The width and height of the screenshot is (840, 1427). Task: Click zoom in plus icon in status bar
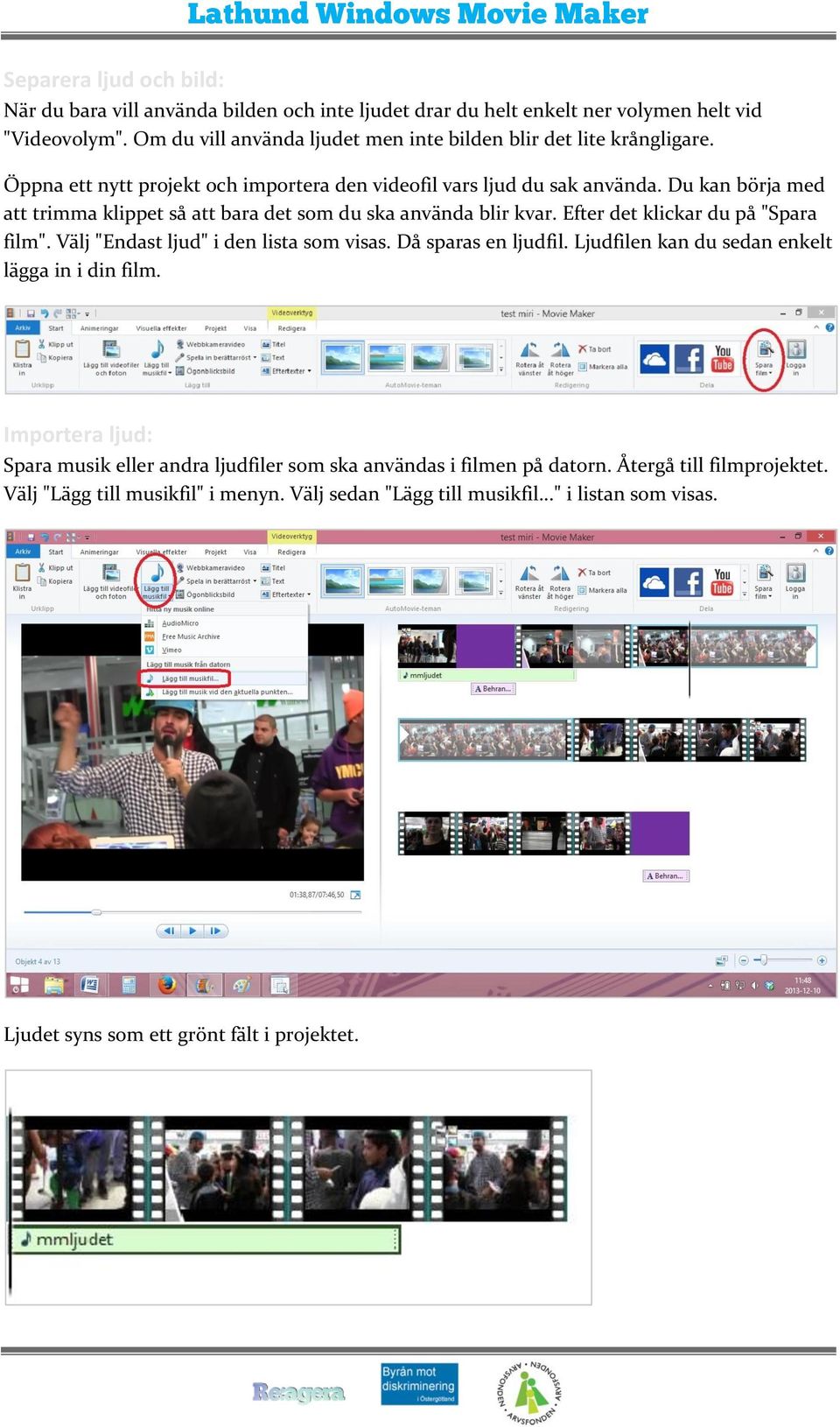[822, 960]
